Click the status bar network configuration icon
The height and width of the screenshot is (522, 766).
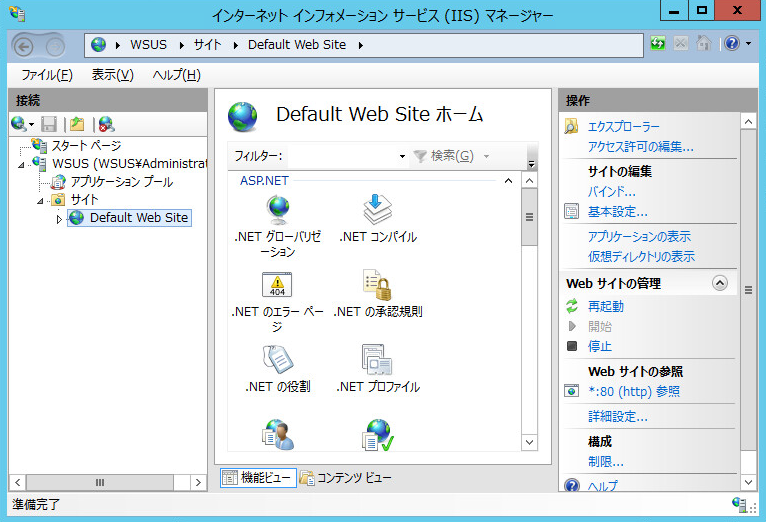click(739, 504)
